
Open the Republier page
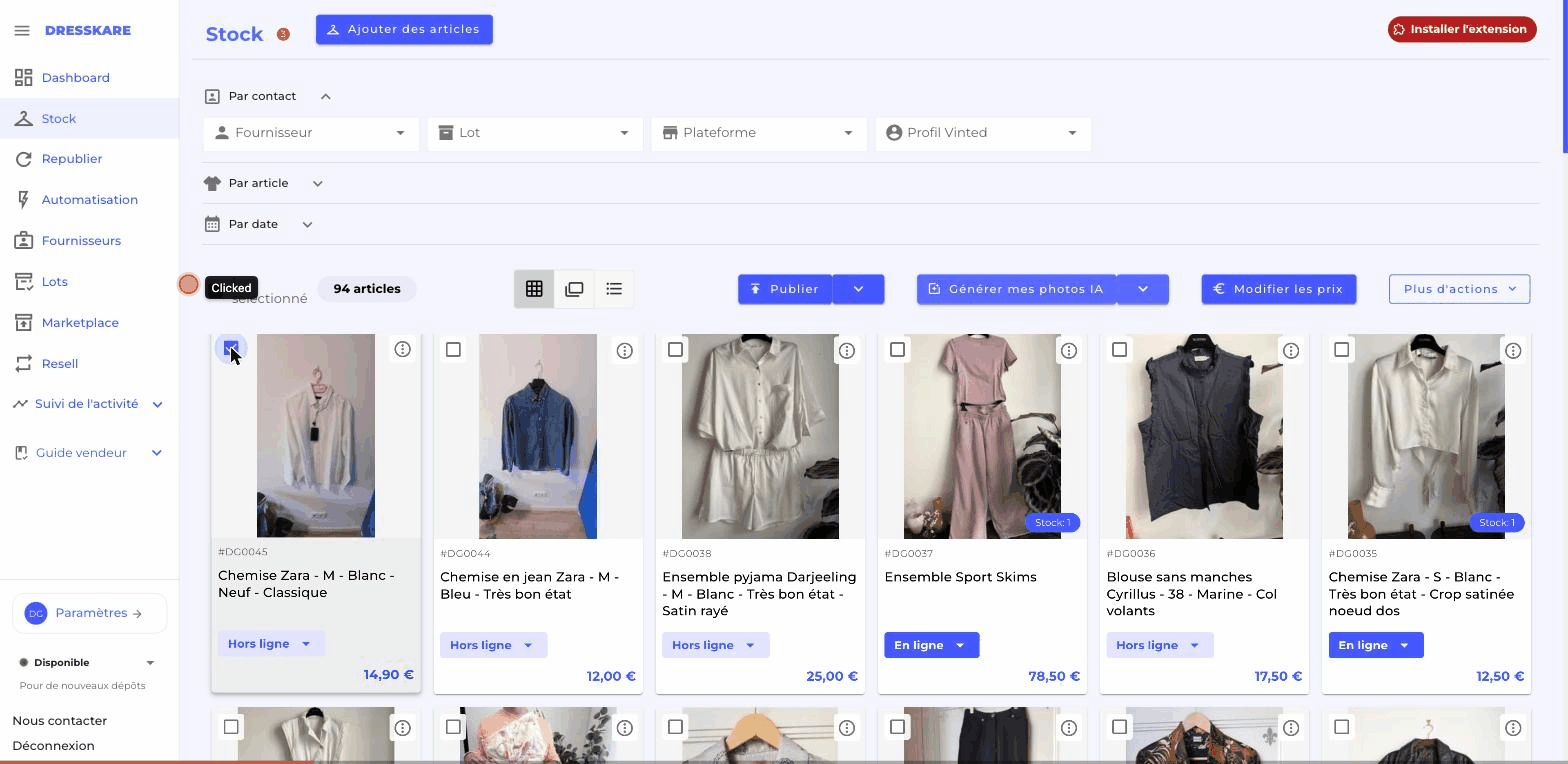(72, 159)
